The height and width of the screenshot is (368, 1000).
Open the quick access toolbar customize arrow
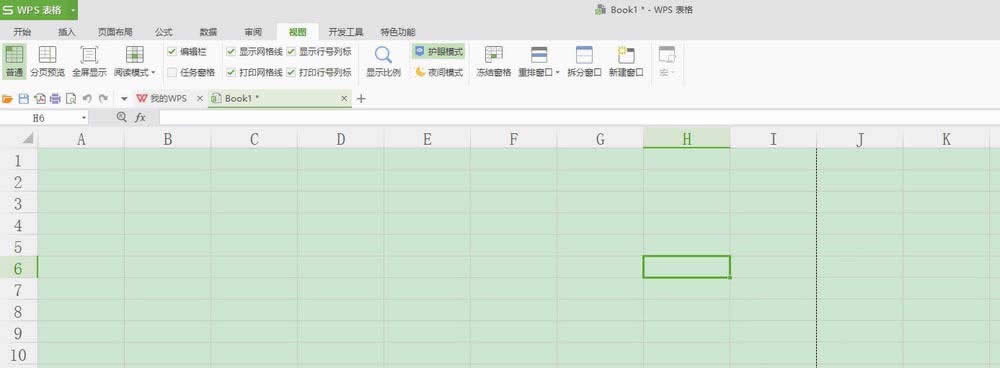124,99
